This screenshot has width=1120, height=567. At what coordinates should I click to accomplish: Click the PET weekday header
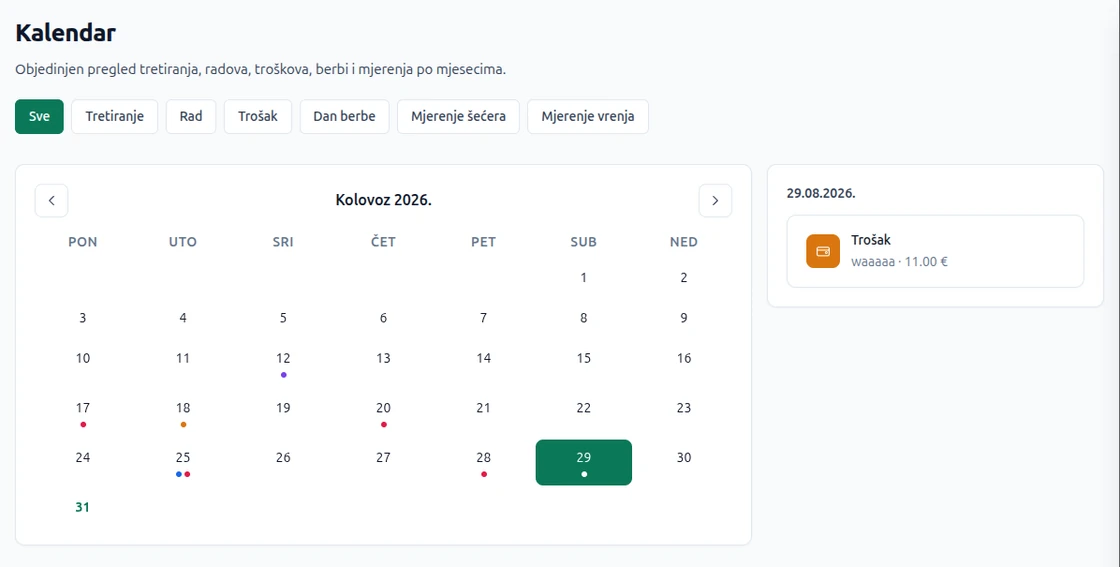(484, 242)
